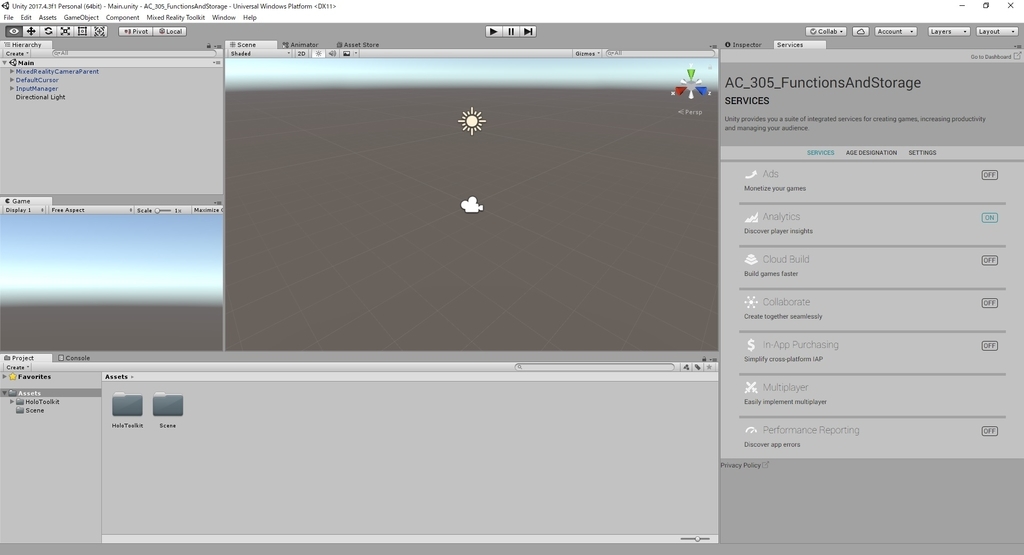The image size is (1024, 555).
Task: Select Directional Light in Hierarchy
Action: (x=40, y=97)
